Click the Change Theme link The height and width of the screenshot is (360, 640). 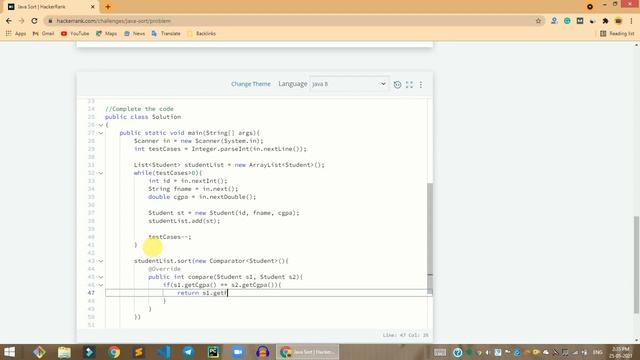click(251, 84)
